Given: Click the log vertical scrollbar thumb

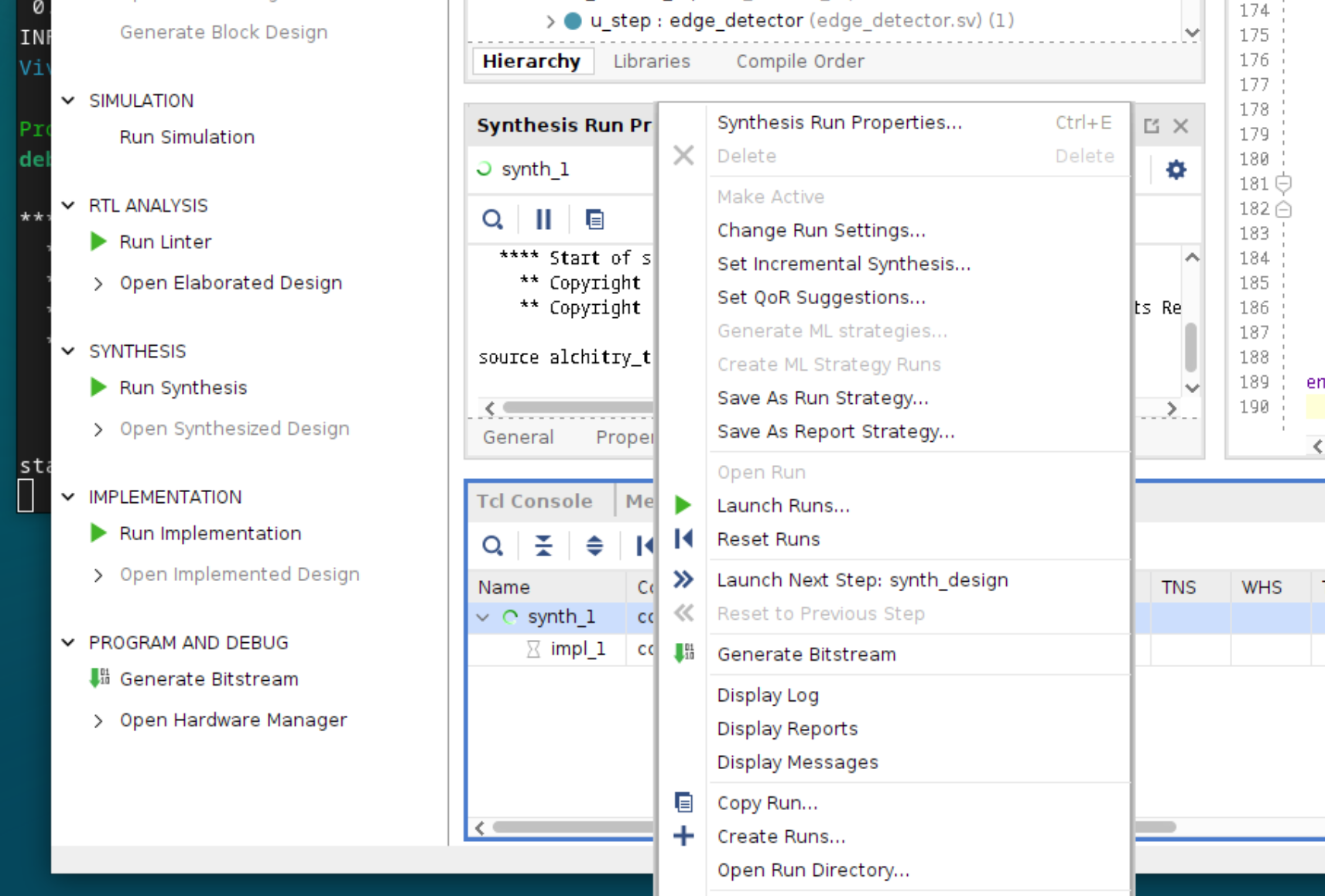Looking at the screenshot, I should (x=1191, y=347).
